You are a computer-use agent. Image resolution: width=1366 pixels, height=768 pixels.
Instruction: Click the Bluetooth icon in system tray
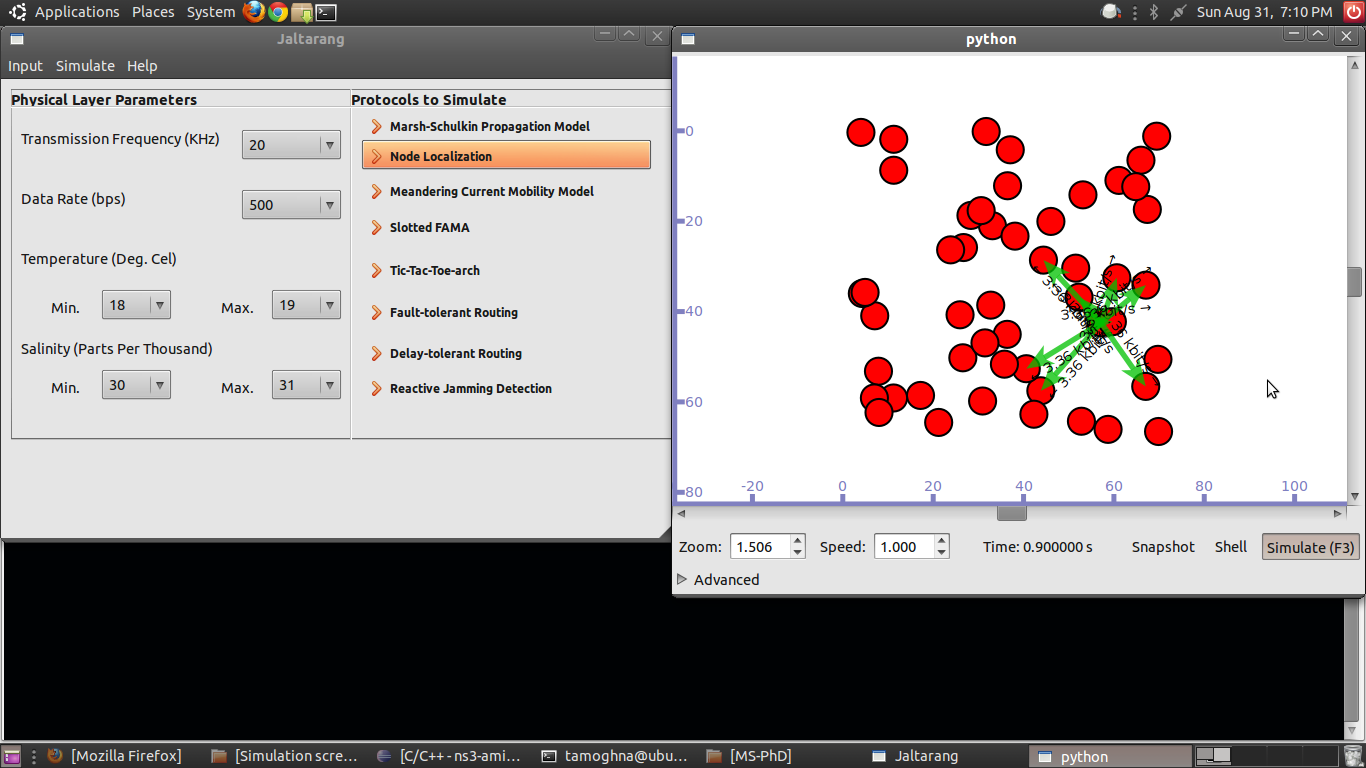tap(1153, 12)
